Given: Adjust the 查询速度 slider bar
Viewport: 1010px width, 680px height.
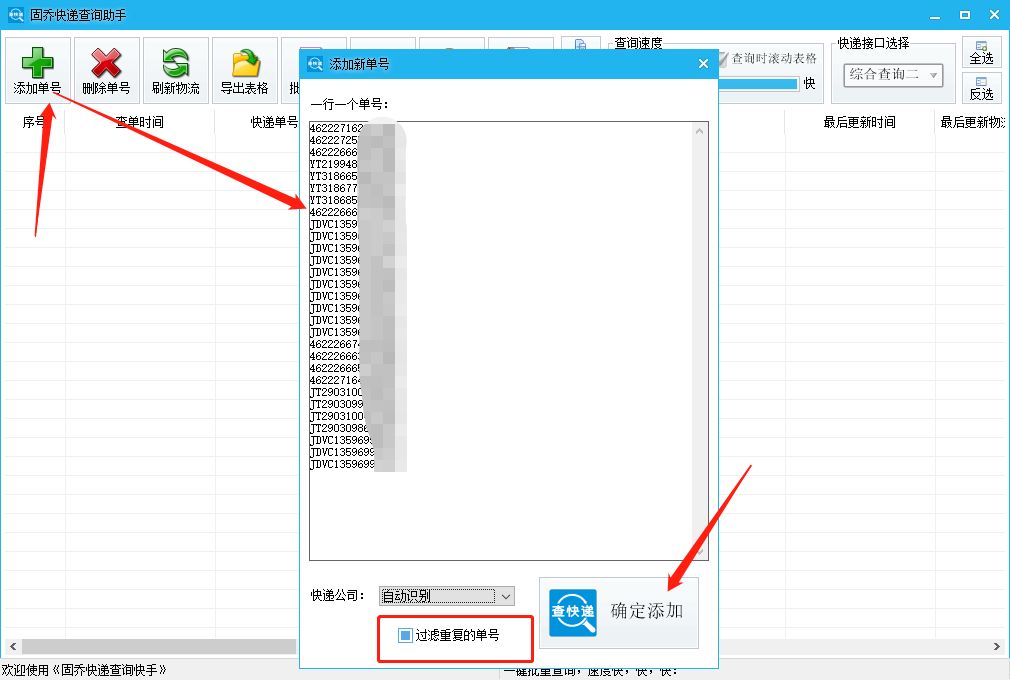Looking at the screenshot, I should tap(758, 84).
